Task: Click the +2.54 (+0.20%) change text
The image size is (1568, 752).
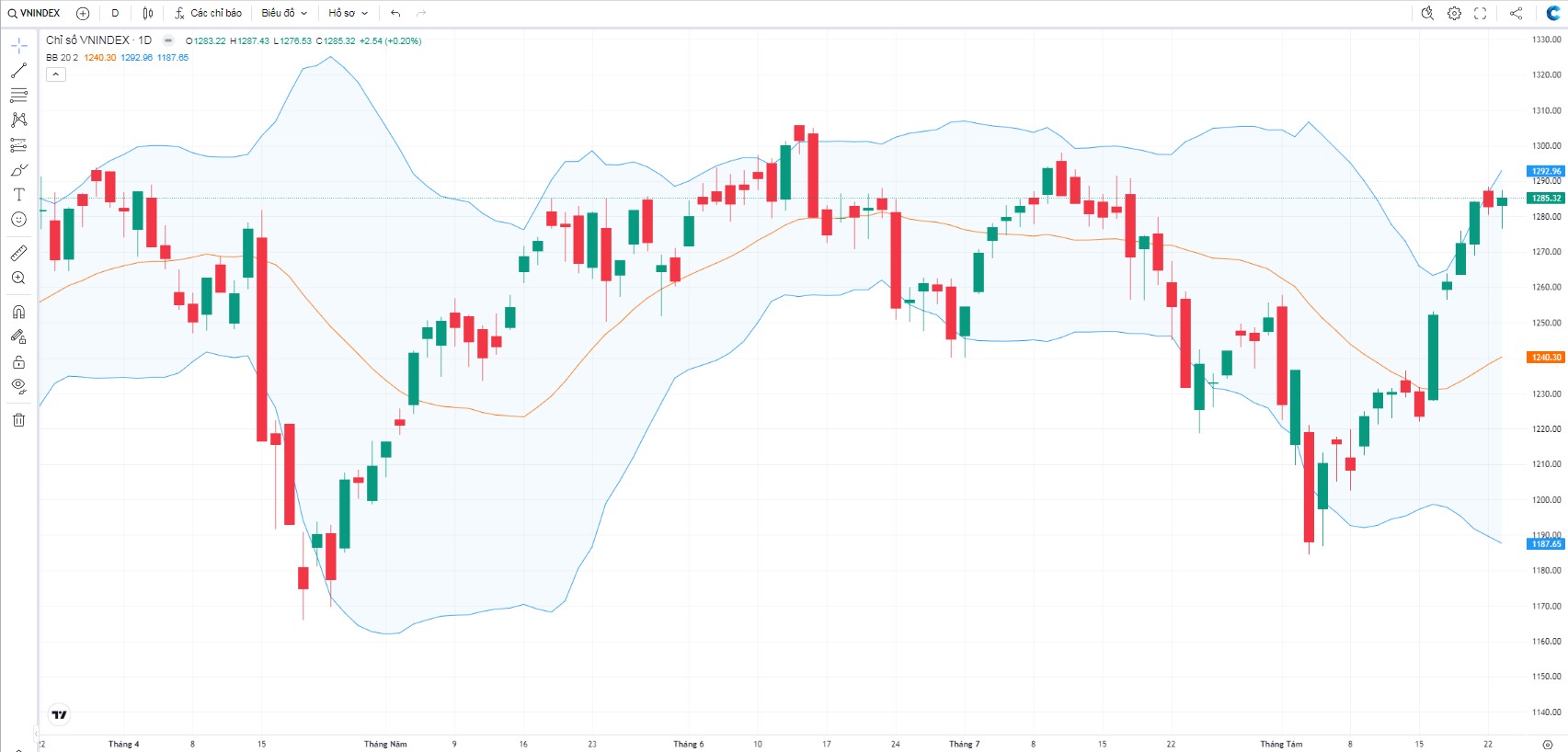Action: pyautogui.click(x=391, y=41)
